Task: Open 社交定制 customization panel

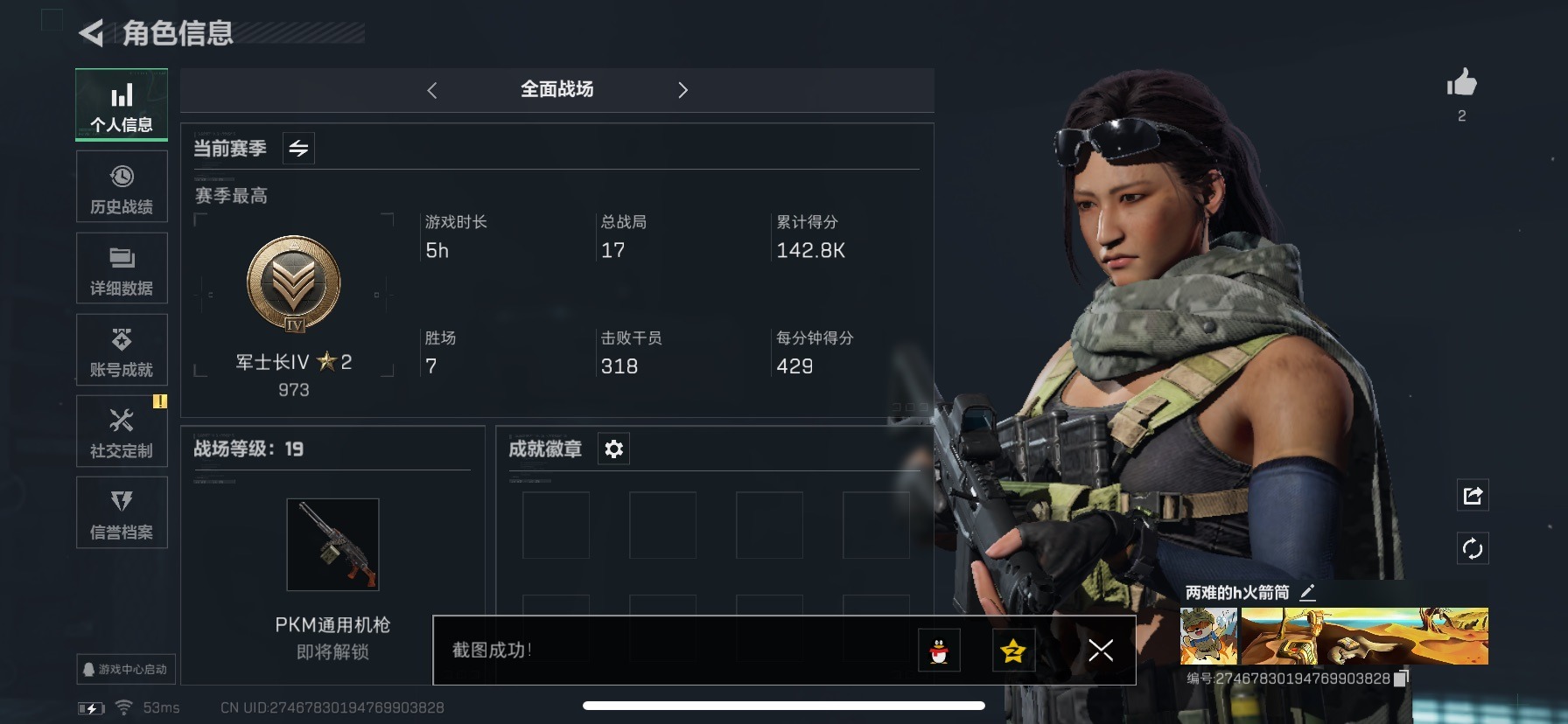Action: coord(122,431)
